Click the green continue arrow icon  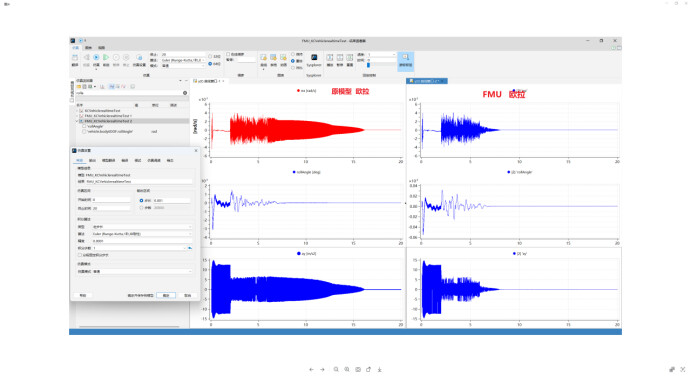coord(106,57)
